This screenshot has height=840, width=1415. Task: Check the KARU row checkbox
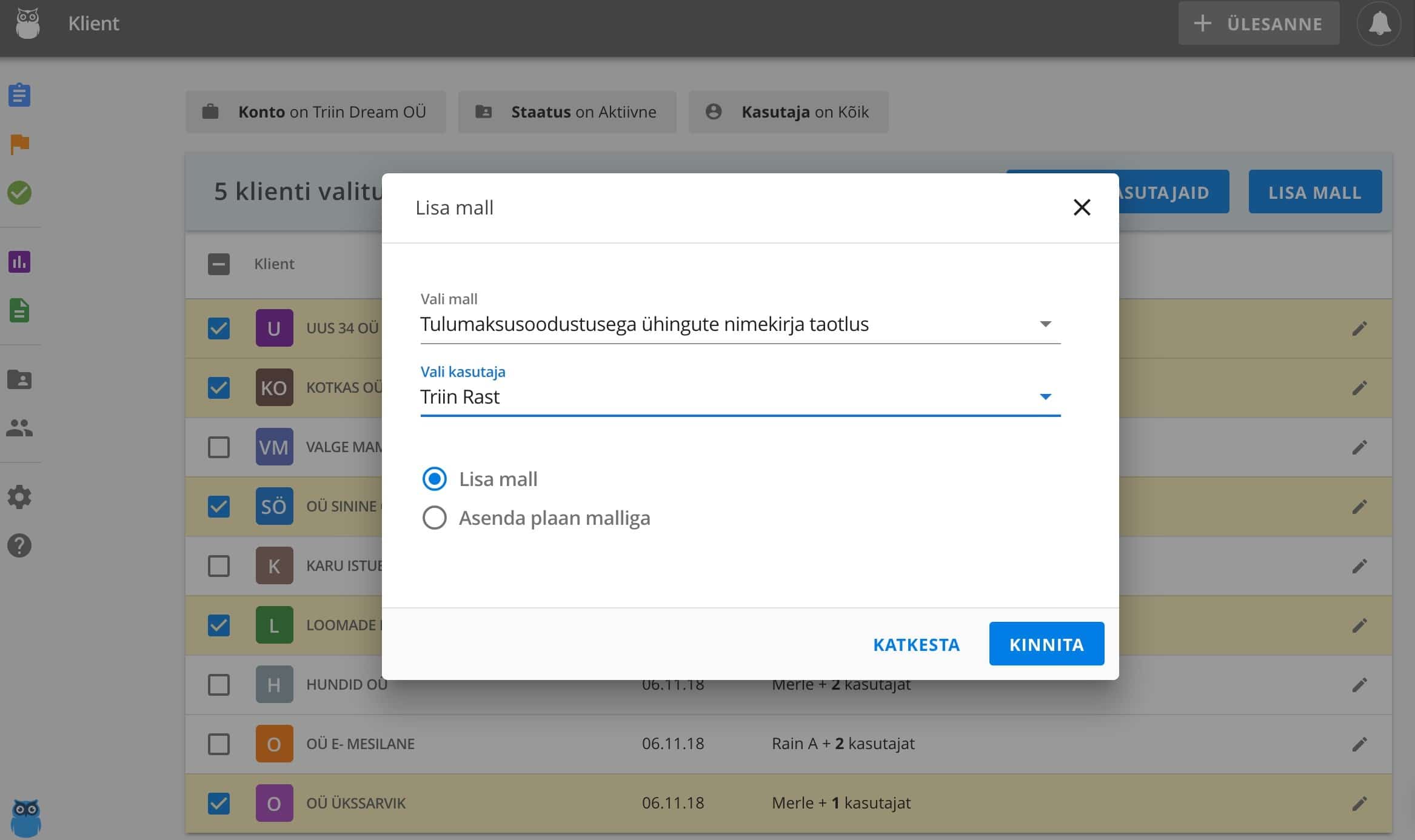click(x=218, y=565)
